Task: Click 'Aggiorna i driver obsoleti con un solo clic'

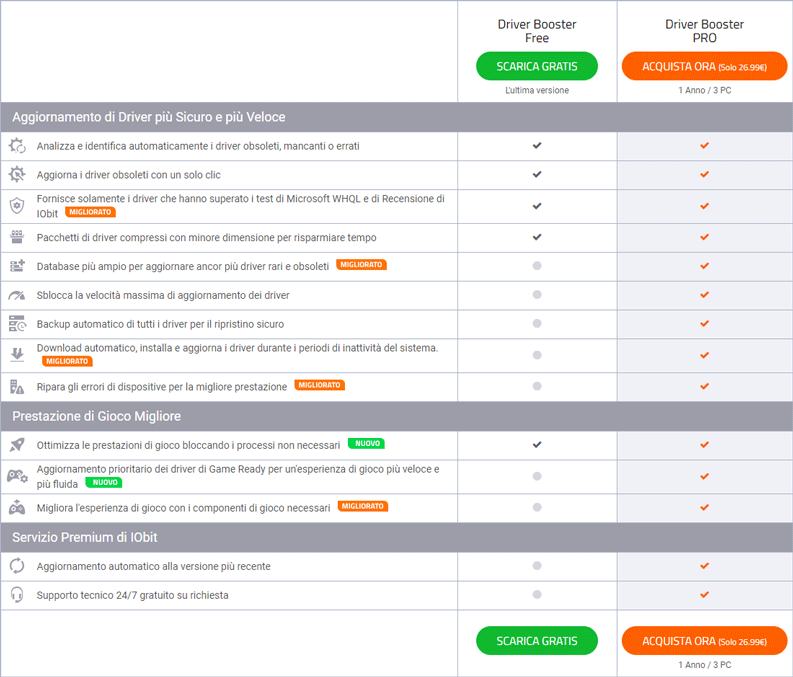Action: [128, 175]
